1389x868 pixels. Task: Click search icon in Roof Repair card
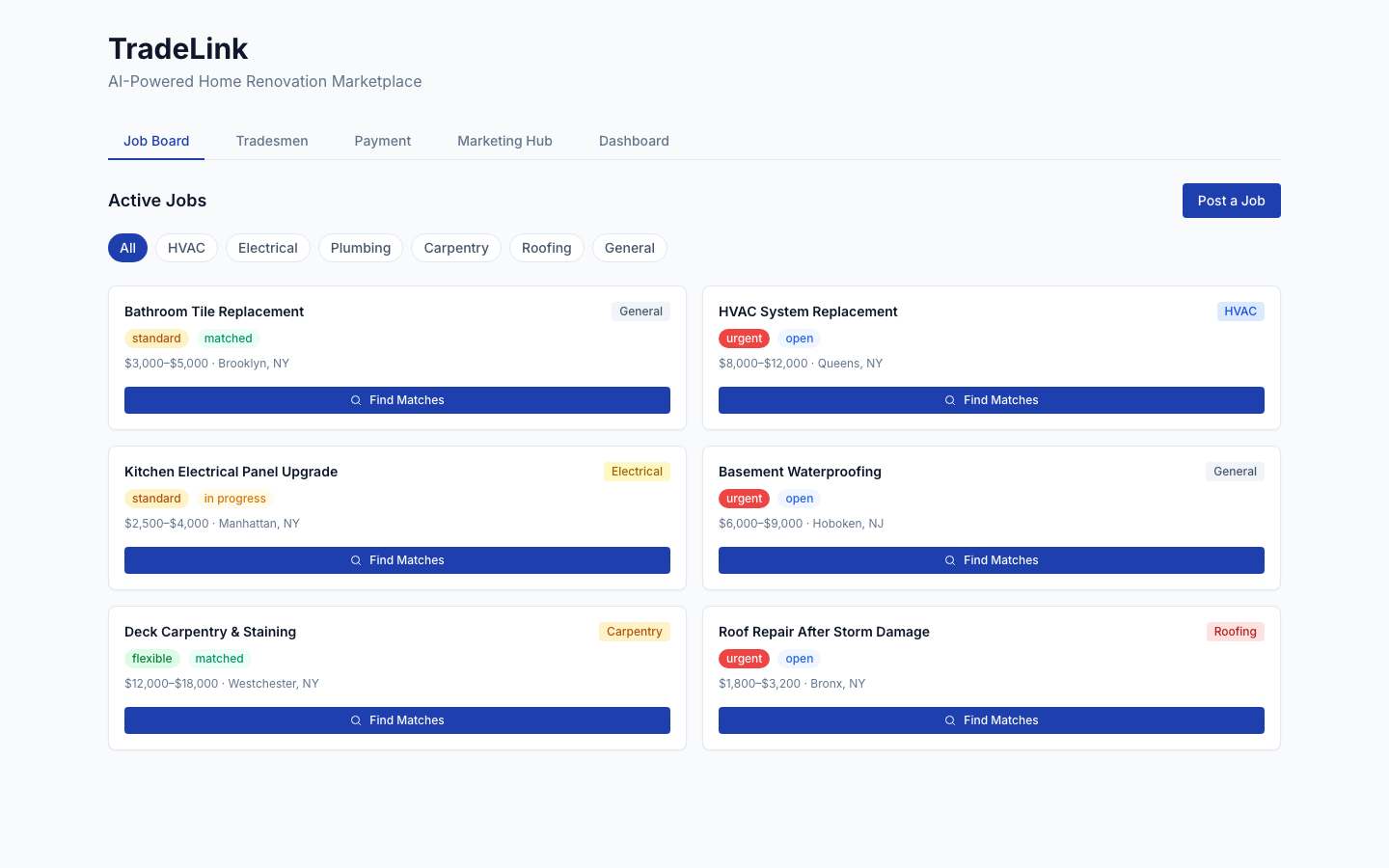tap(950, 720)
